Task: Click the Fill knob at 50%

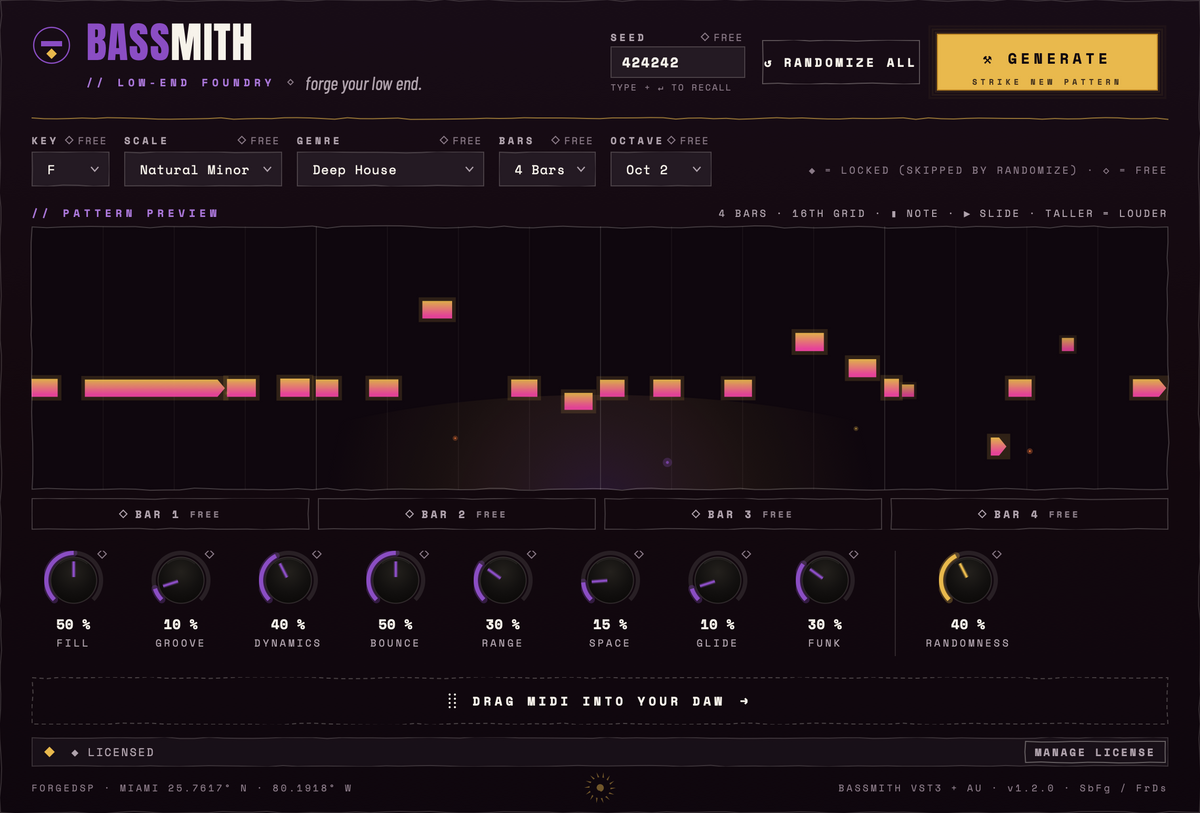Action: (73, 579)
